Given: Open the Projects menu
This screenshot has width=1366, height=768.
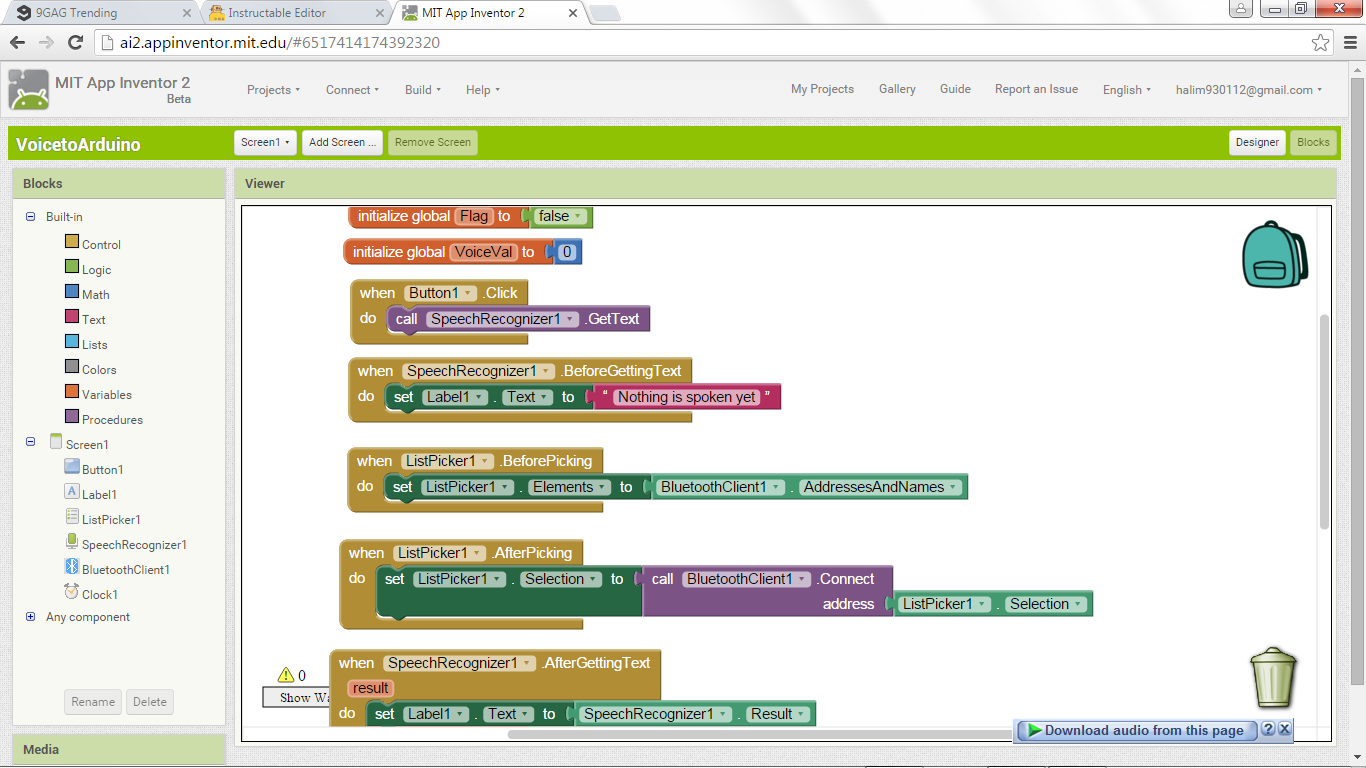Looking at the screenshot, I should click(x=274, y=90).
